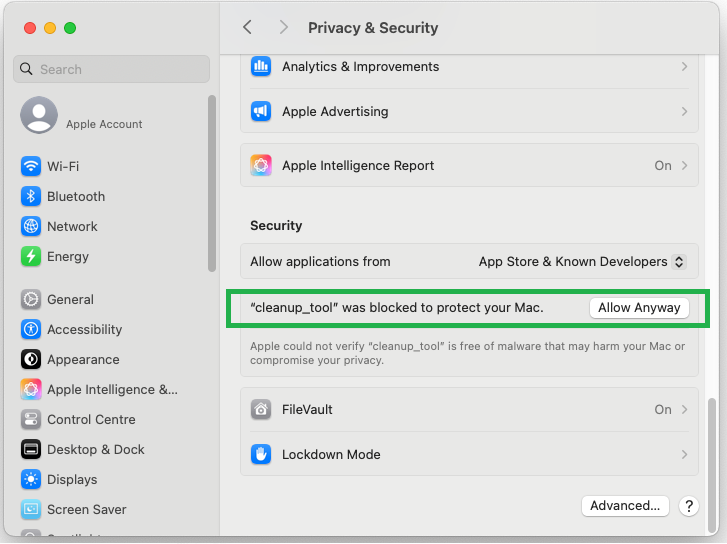This screenshot has height=544, width=727.
Task: Click the FileVault house icon
Action: point(261,410)
